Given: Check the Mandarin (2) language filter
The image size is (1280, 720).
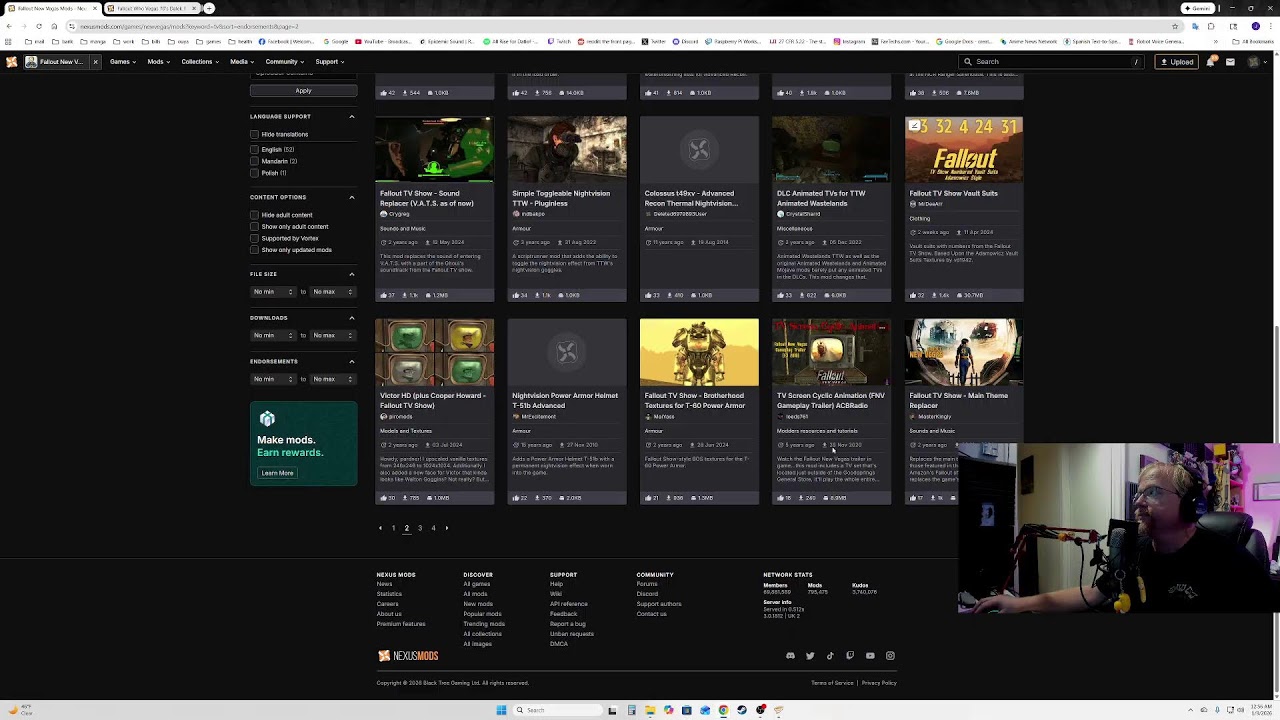Looking at the screenshot, I should point(255,161).
